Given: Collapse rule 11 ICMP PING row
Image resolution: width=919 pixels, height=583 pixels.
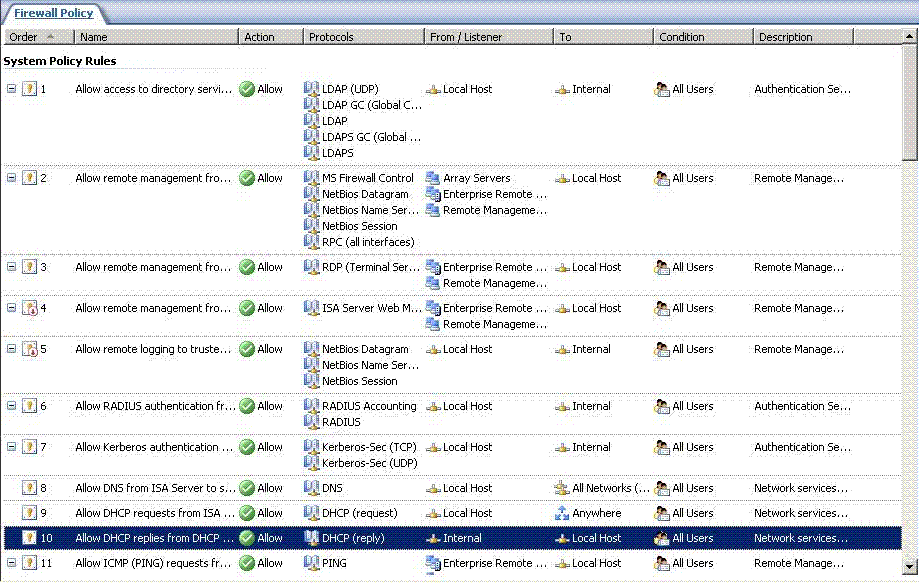Looking at the screenshot, I should point(11,563).
